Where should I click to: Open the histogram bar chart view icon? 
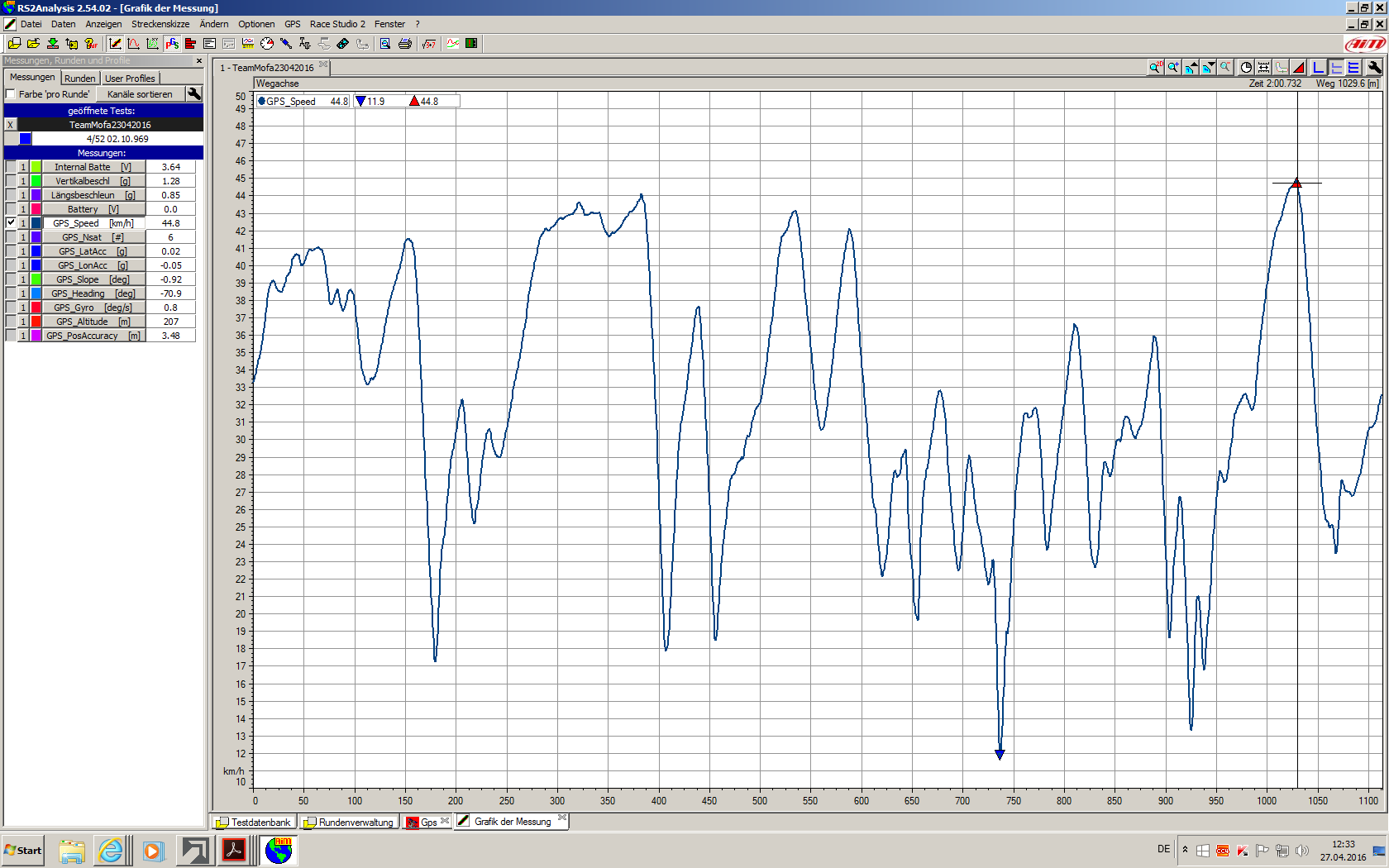coord(190,44)
